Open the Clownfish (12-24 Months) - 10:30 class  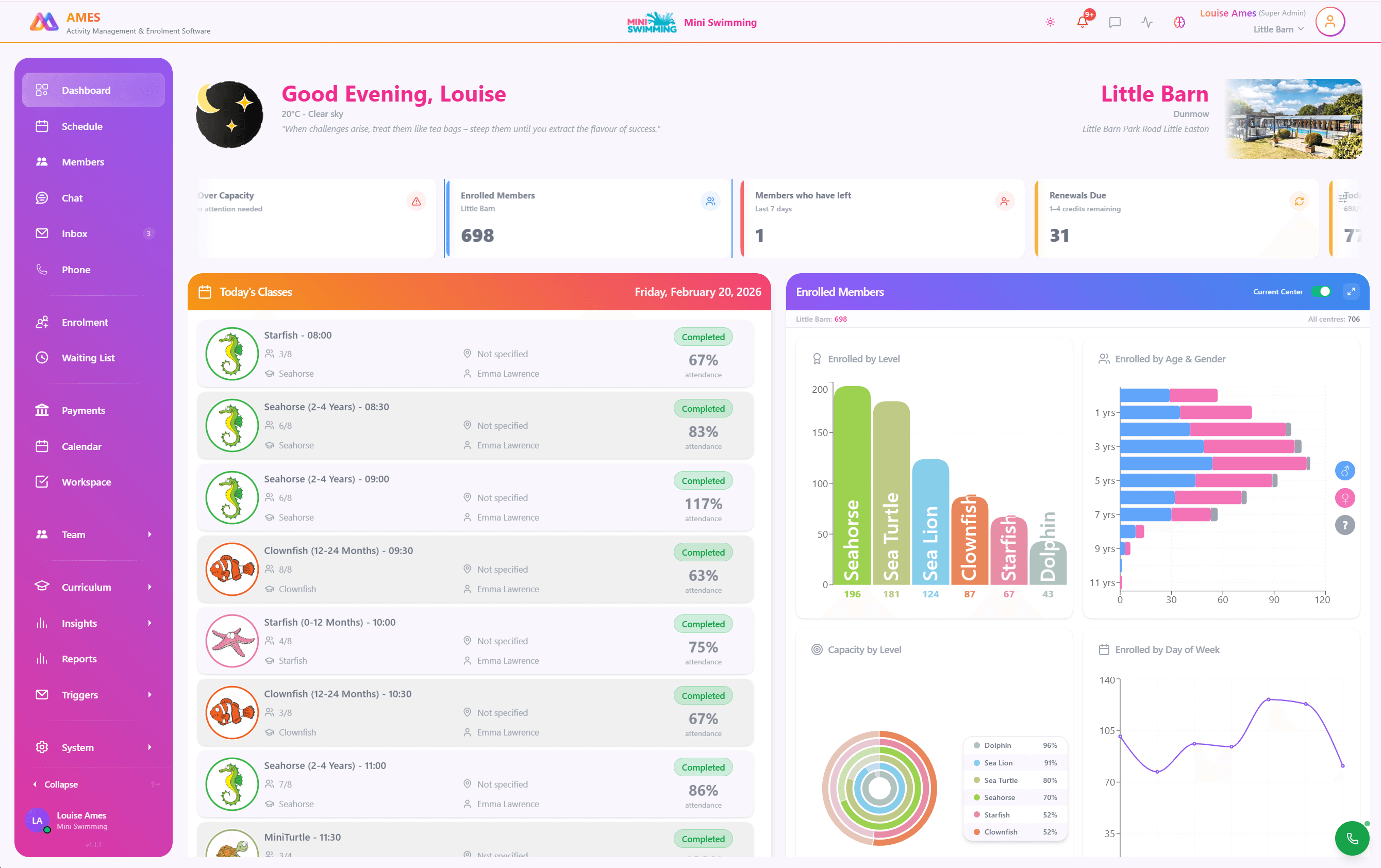[x=475, y=713]
